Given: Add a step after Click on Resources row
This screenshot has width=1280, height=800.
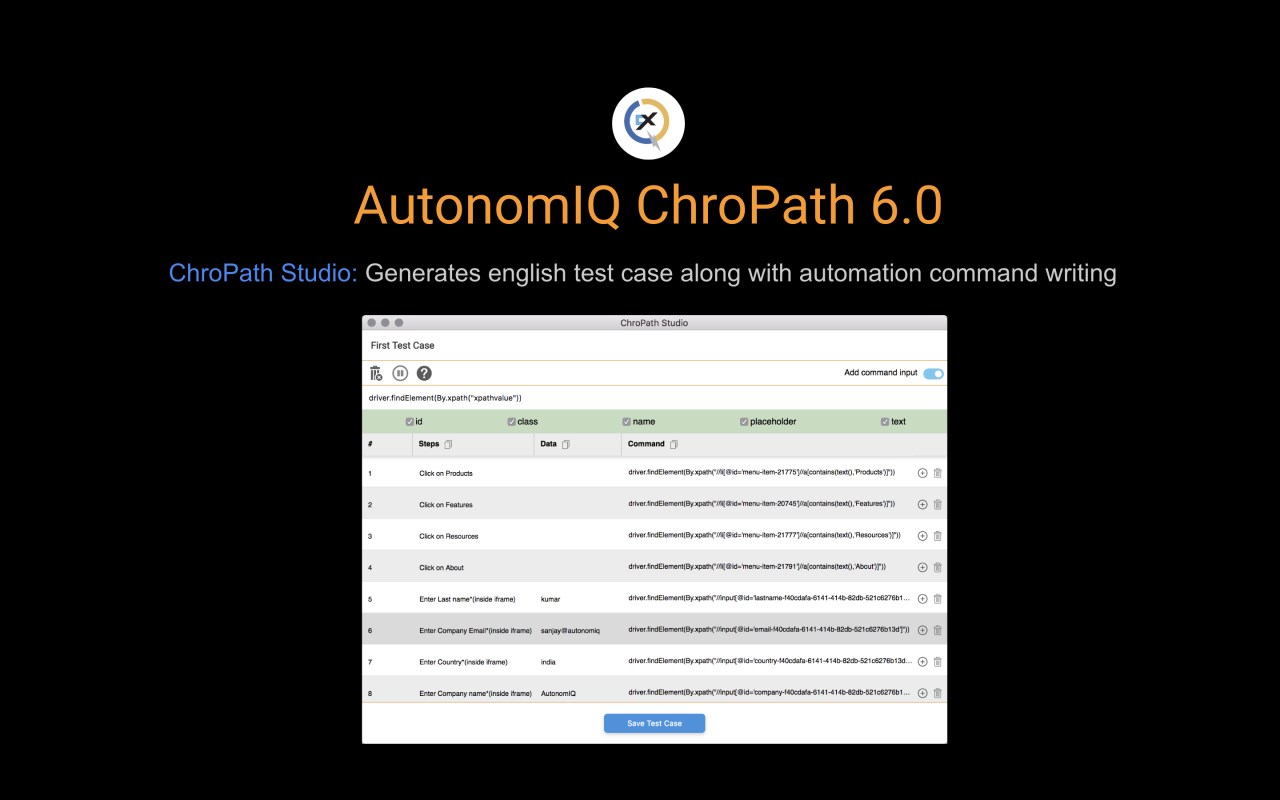Looking at the screenshot, I should 922,536.
